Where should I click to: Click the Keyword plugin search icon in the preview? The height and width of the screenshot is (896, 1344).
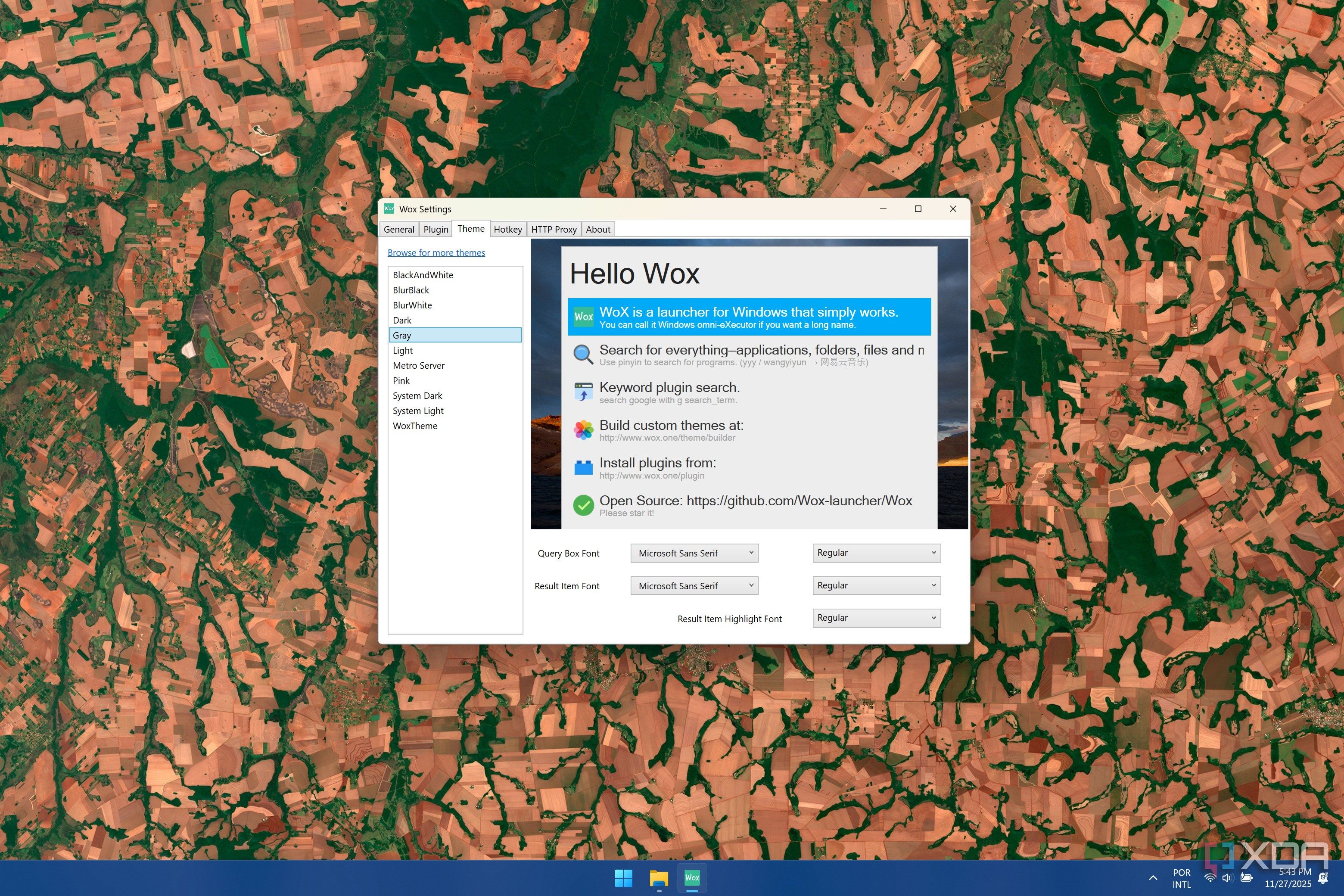[x=583, y=392]
